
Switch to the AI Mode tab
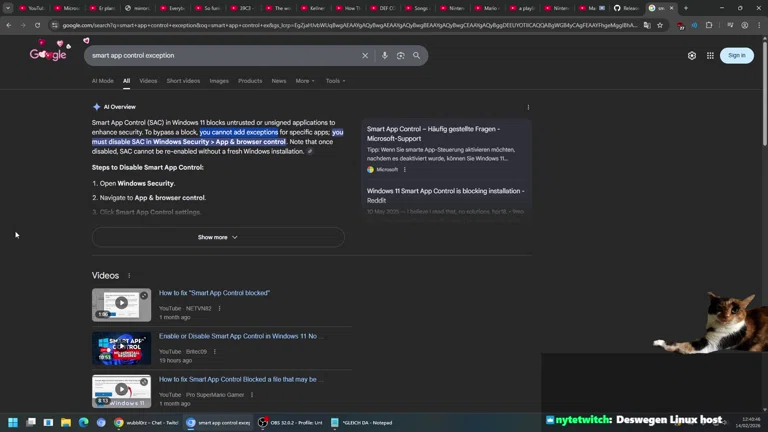[x=102, y=81]
